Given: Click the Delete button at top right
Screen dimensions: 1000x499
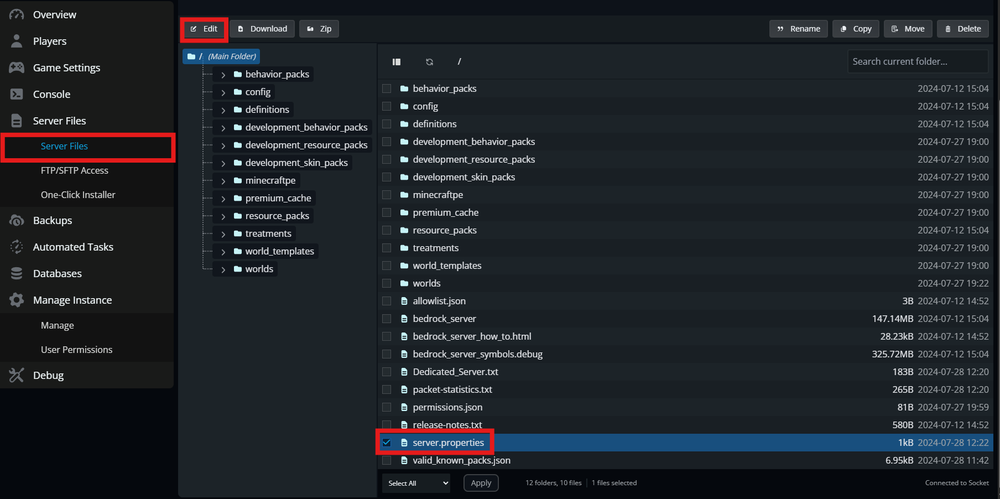Looking at the screenshot, I should coord(962,29).
